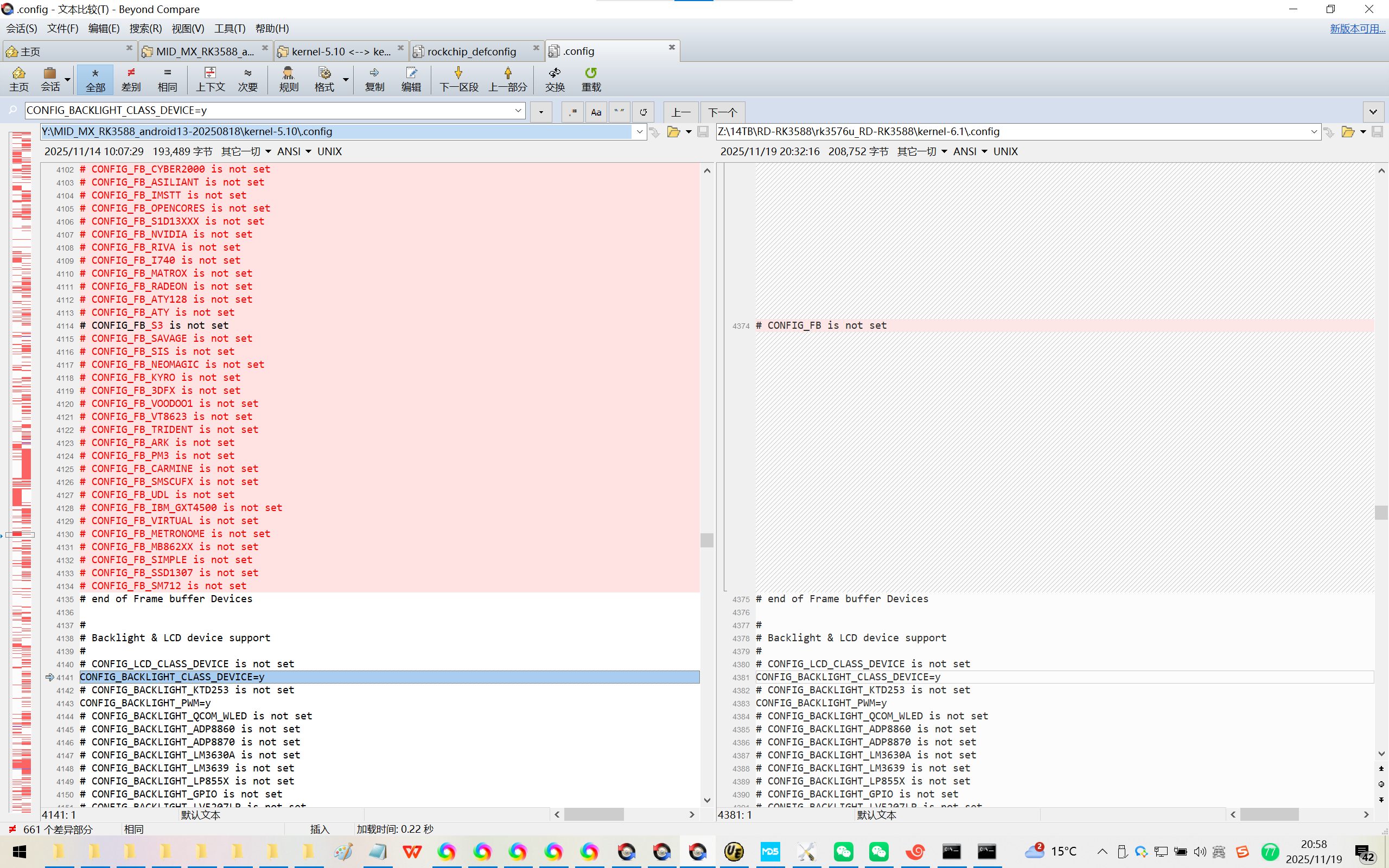This screenshot has width=1389, height=868.
Task: Click the 相同 (same) toolbar icon
Action: (167, 79)
